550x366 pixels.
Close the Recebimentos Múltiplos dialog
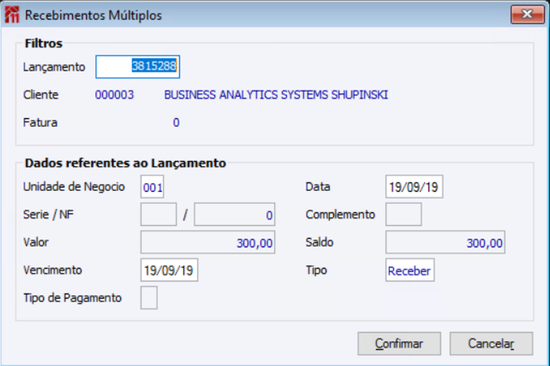coord(527,14)
